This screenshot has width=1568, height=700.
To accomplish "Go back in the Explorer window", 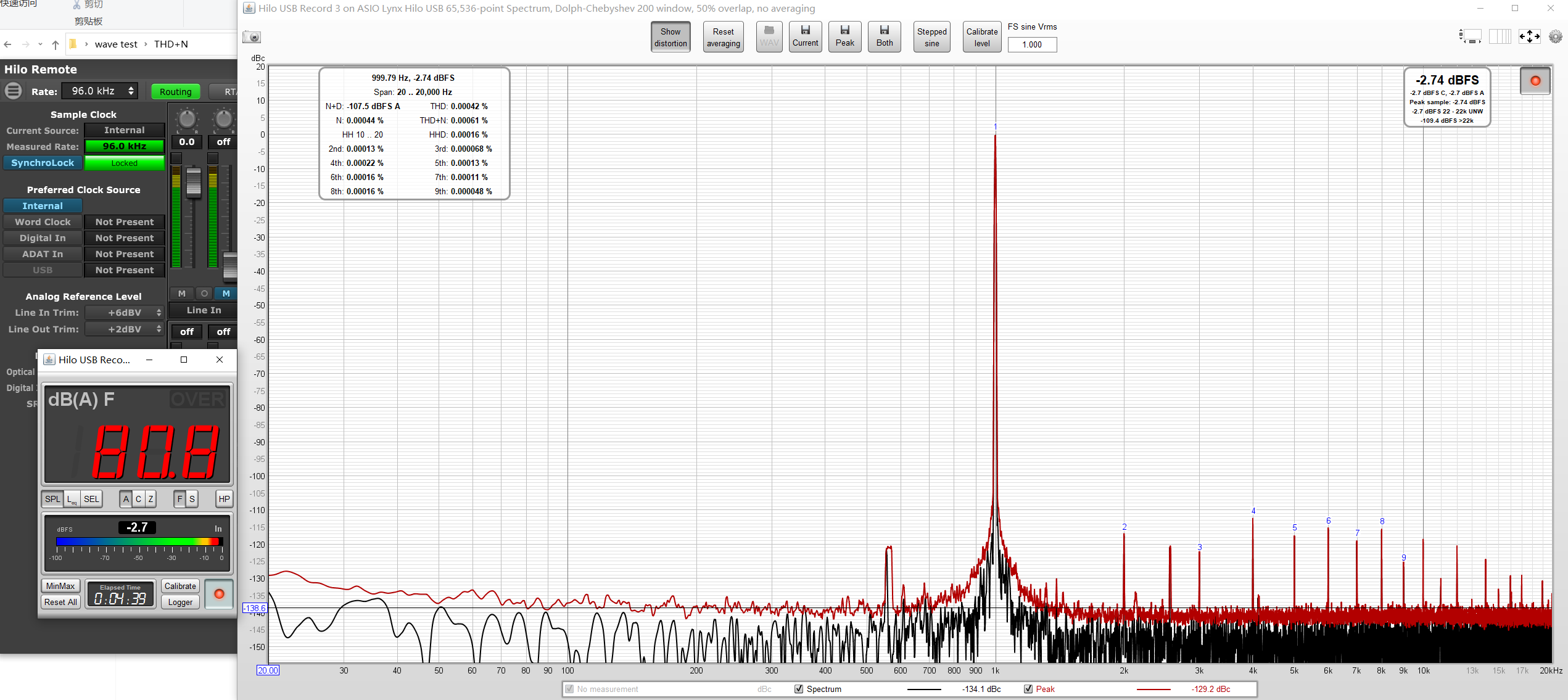I will click(8, 44).
